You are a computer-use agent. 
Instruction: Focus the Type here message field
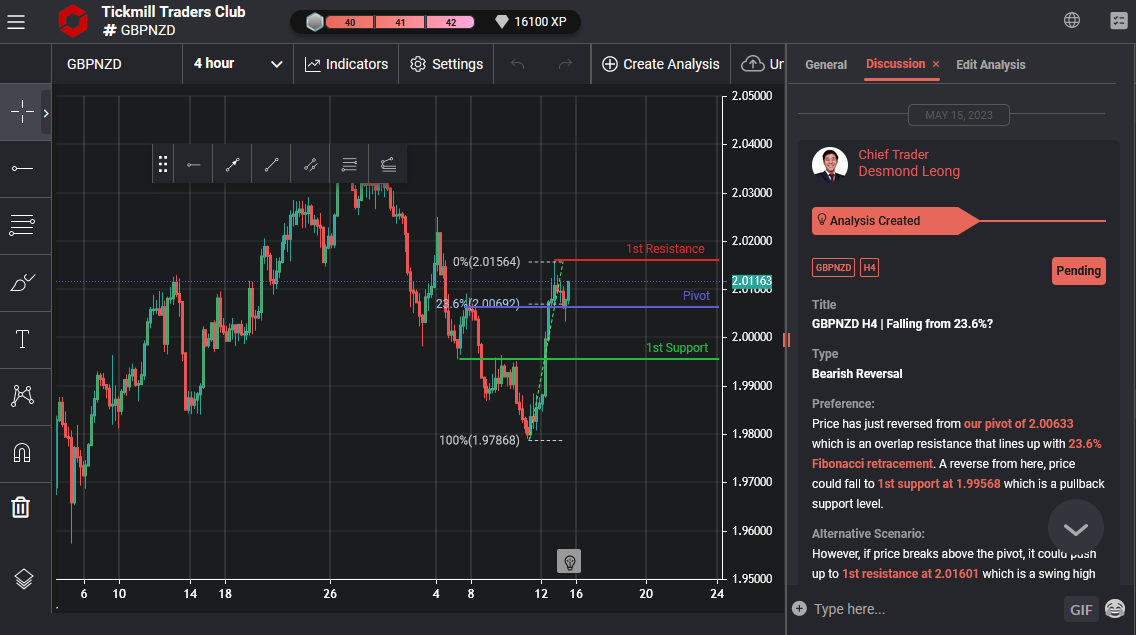point(935,609)
